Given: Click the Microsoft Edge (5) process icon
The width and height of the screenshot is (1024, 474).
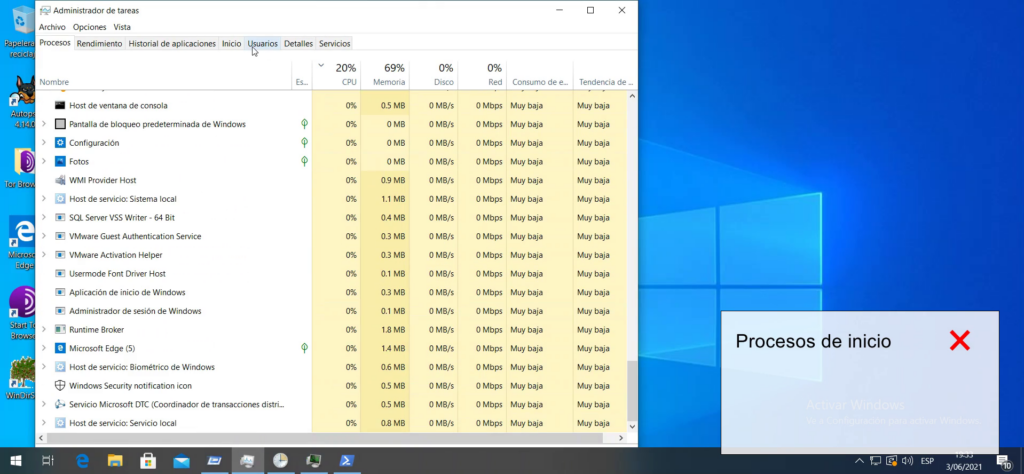Looking at the screenshot, I should 60,348.
